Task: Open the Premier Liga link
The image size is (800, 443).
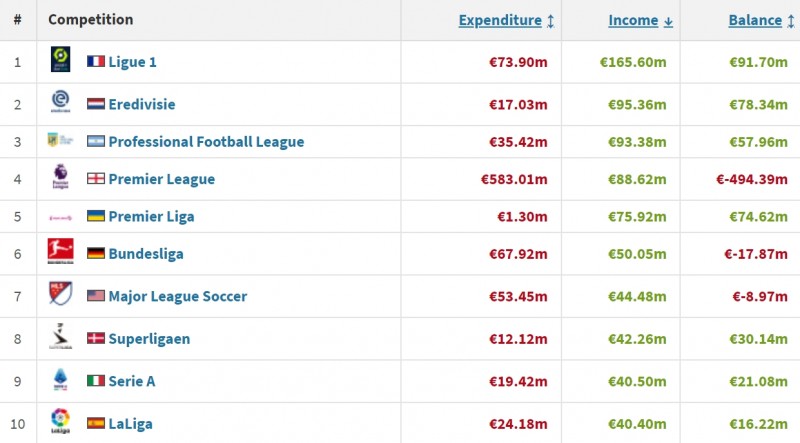Action: tap(151, 217)
